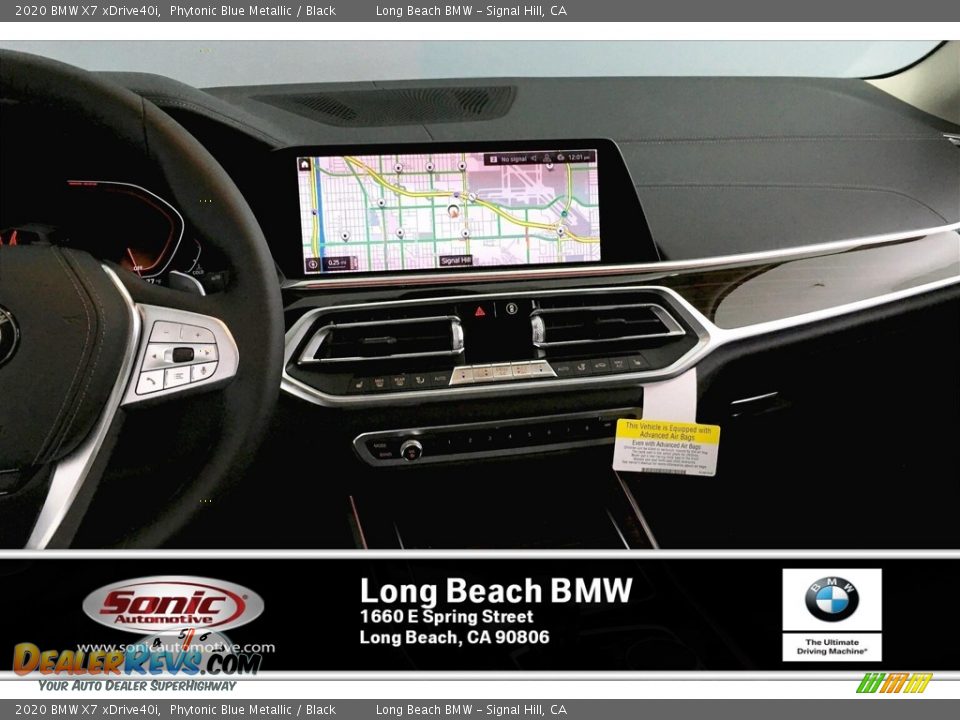Push the steering wheel right arrow button
This screenshot has height=720, width=960.
[x=208, y=353]
